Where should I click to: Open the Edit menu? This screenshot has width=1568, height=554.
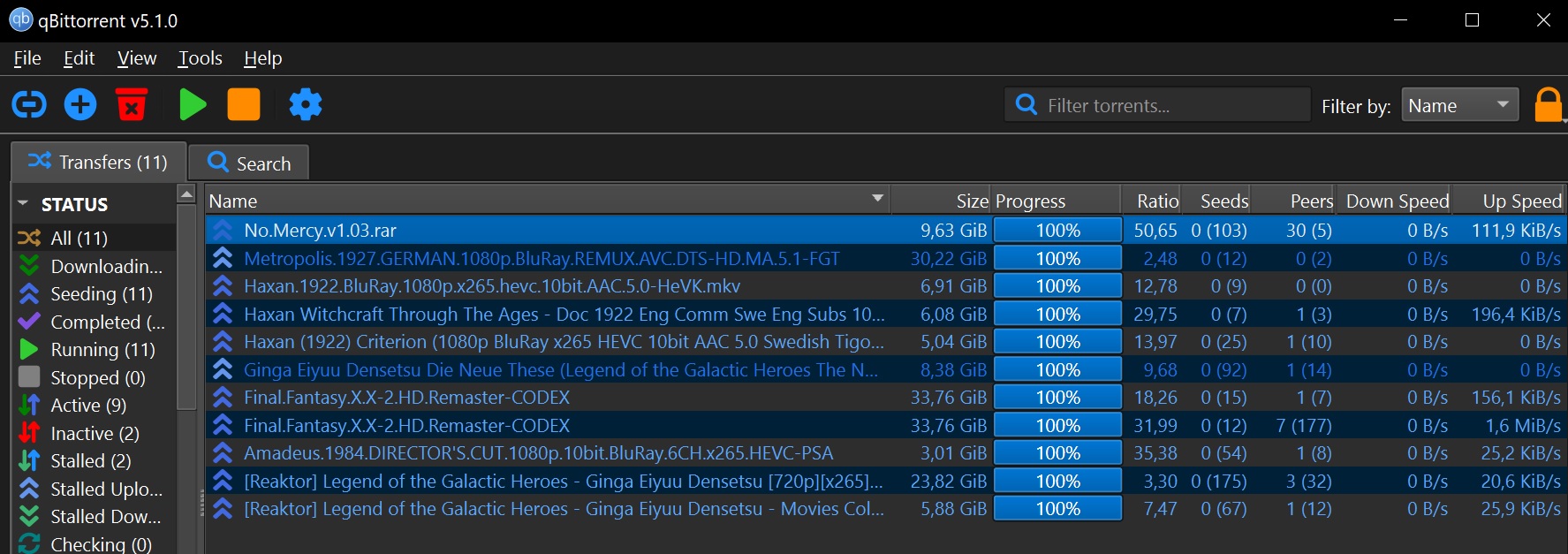pyautogui.click(x=79, y=58)
